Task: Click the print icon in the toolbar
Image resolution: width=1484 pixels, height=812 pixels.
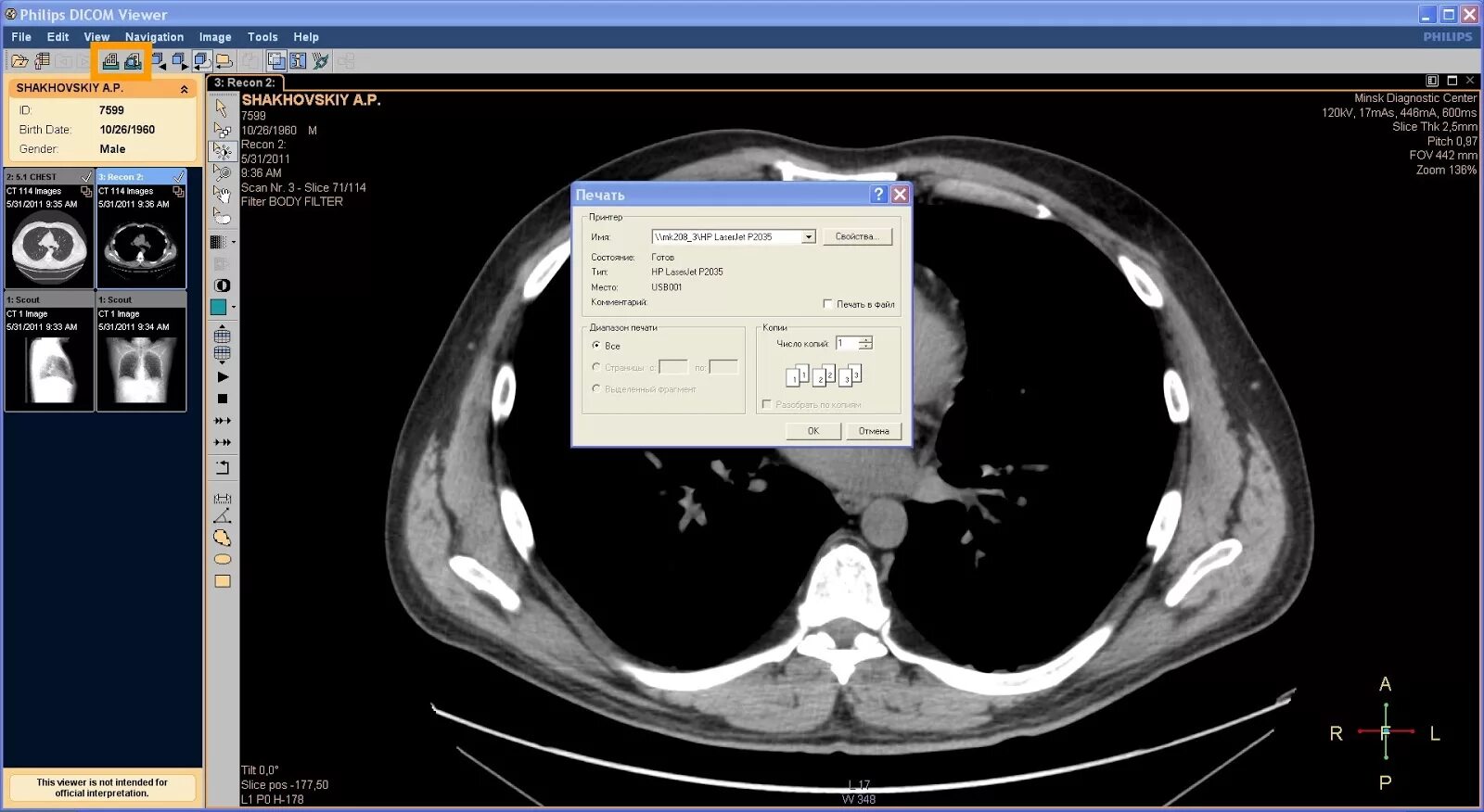Action: click(110, 61)
